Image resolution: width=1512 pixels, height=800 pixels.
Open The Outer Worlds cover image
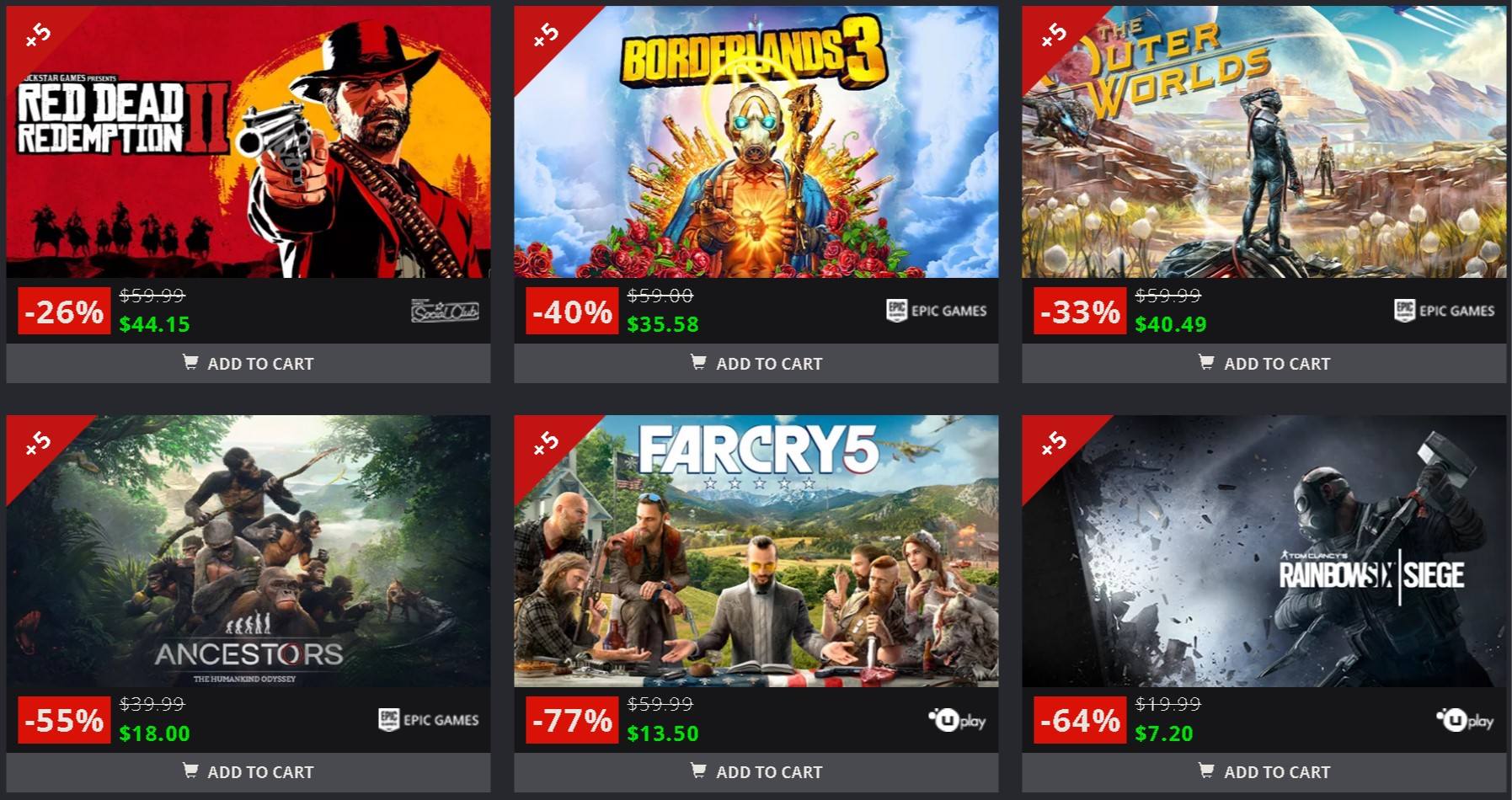[x=1264, y=142]
